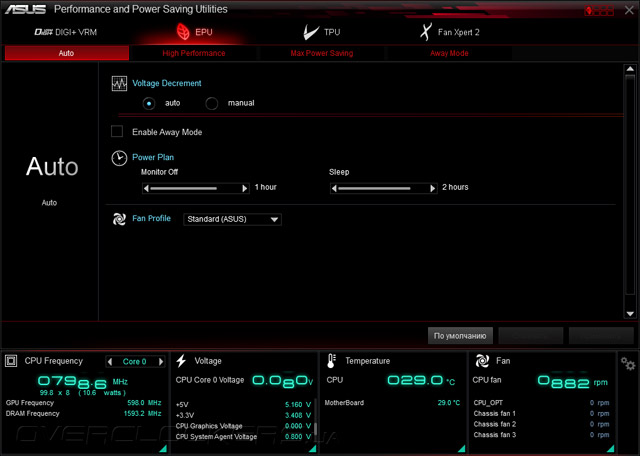Click the Core 0 label
The height and width of the screenshot is (456, 640).
[134, 362]
